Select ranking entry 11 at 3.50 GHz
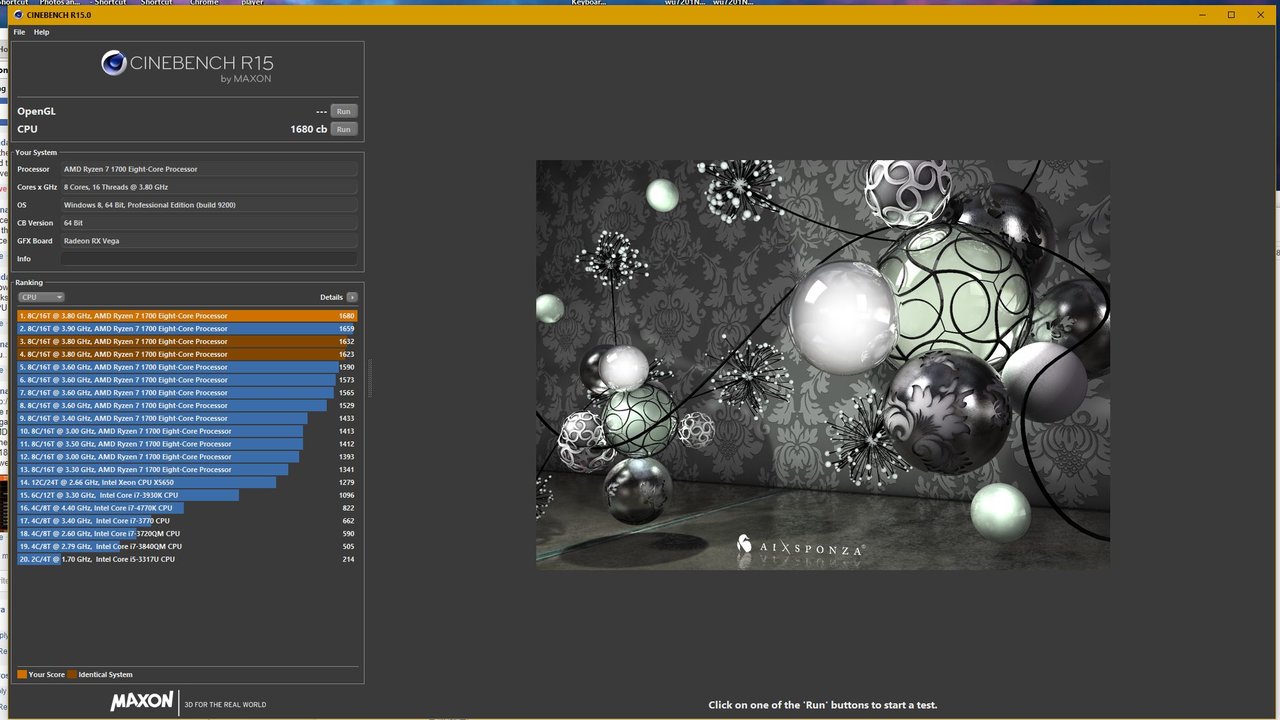1280x720 pixels. pos(187,444)
